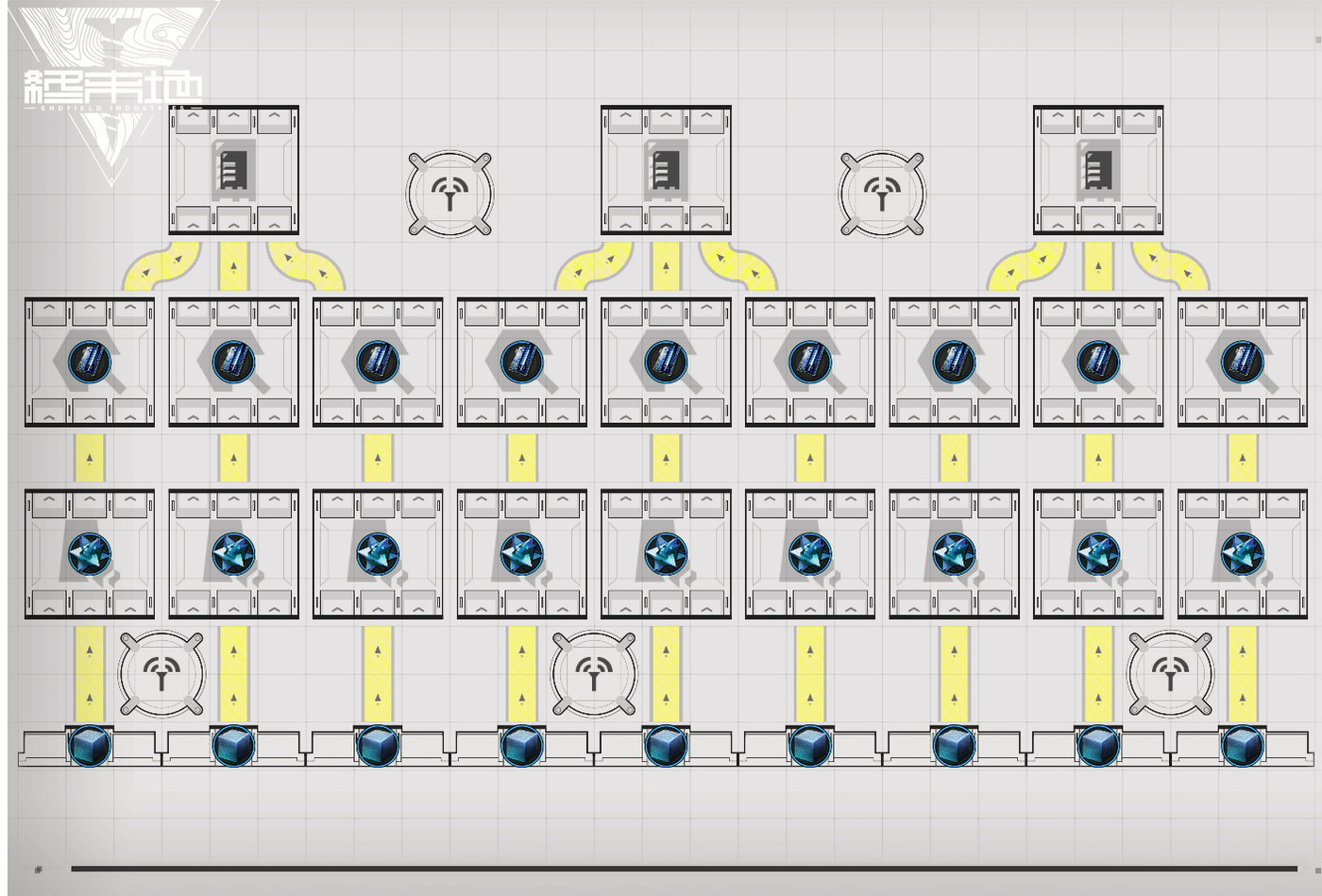Viewport: 1322px width, 896px height.
Task: Select the rightmost machine with the blue crystal icon
Action: (1243, 554)
